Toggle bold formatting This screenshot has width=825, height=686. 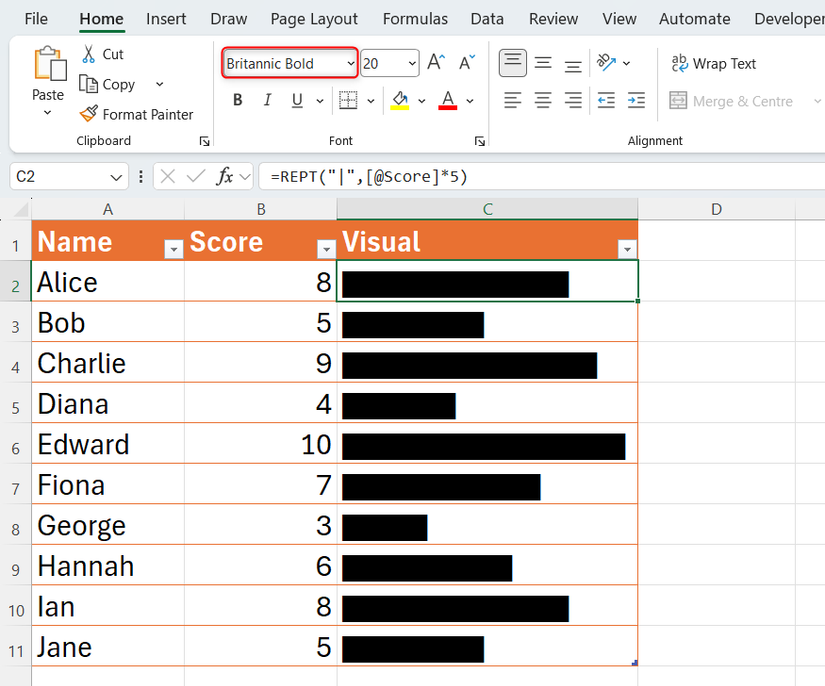point(237,100)
